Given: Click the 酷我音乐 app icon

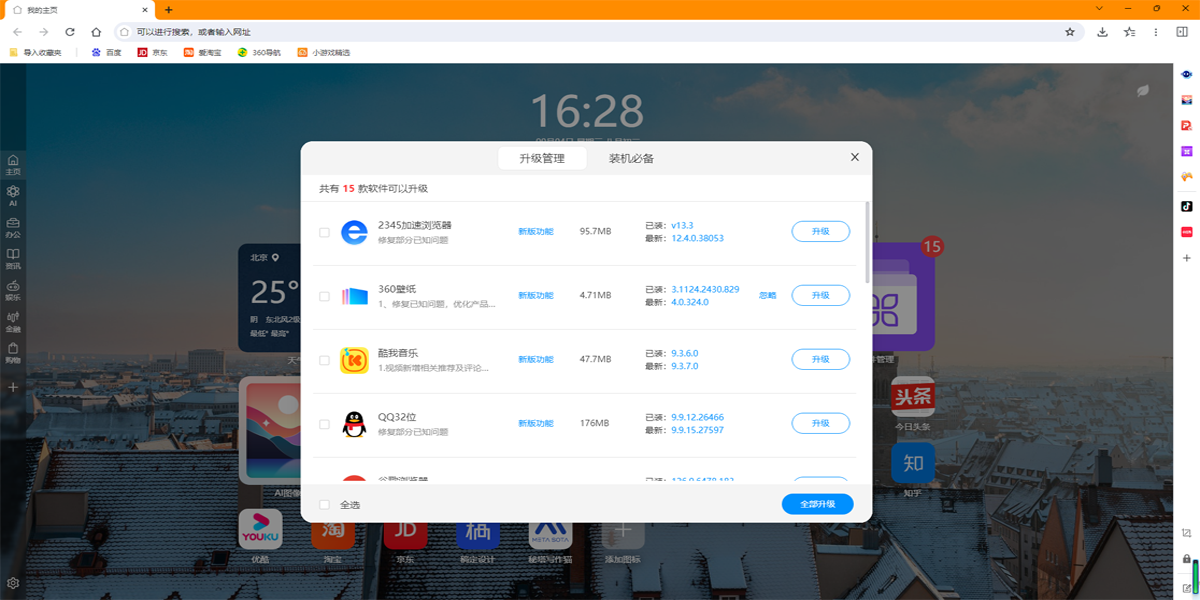Looking at the screenshot, I should point(354,360).
